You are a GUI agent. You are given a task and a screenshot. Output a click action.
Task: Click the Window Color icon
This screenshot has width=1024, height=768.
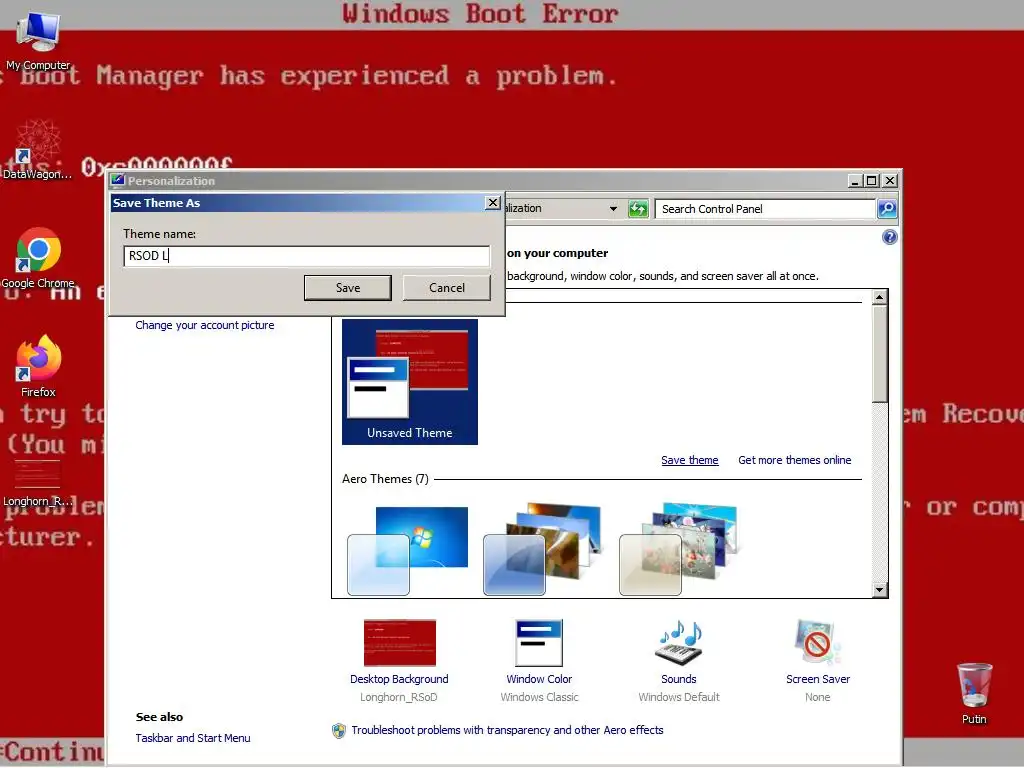pos(539,643)
